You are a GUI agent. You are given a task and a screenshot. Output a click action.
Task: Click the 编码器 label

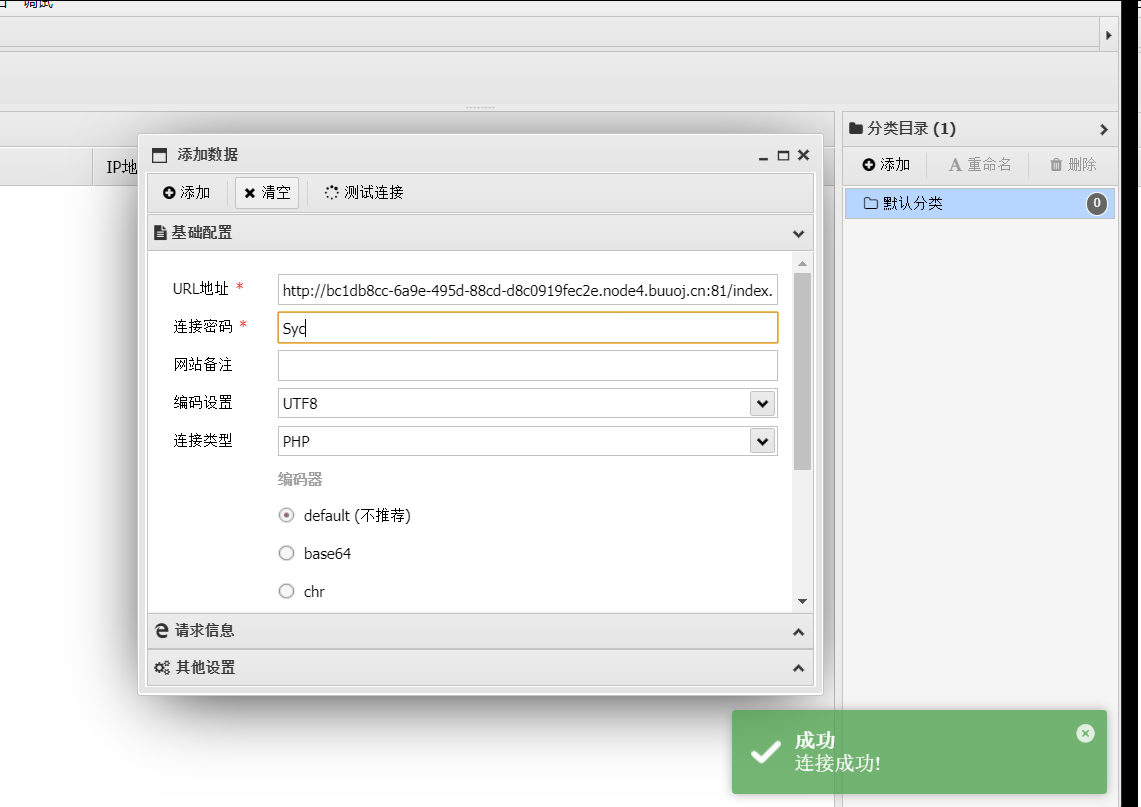coord(300,480)
